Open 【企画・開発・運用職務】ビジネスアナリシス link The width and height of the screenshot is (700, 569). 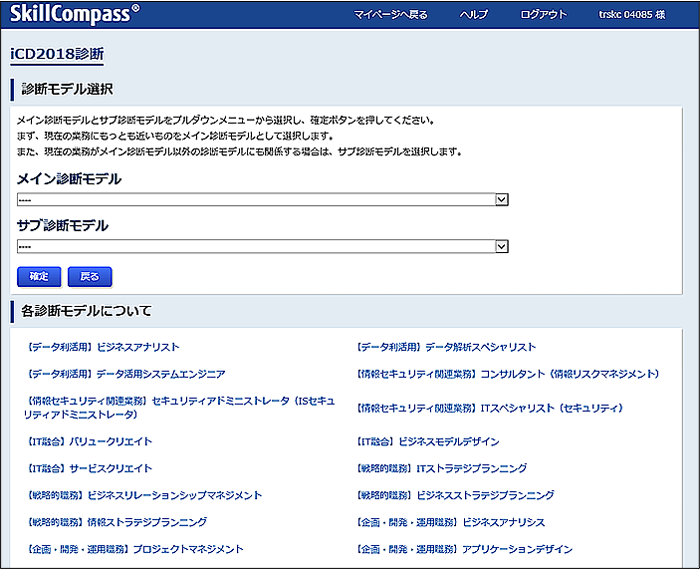pos(449,523)
